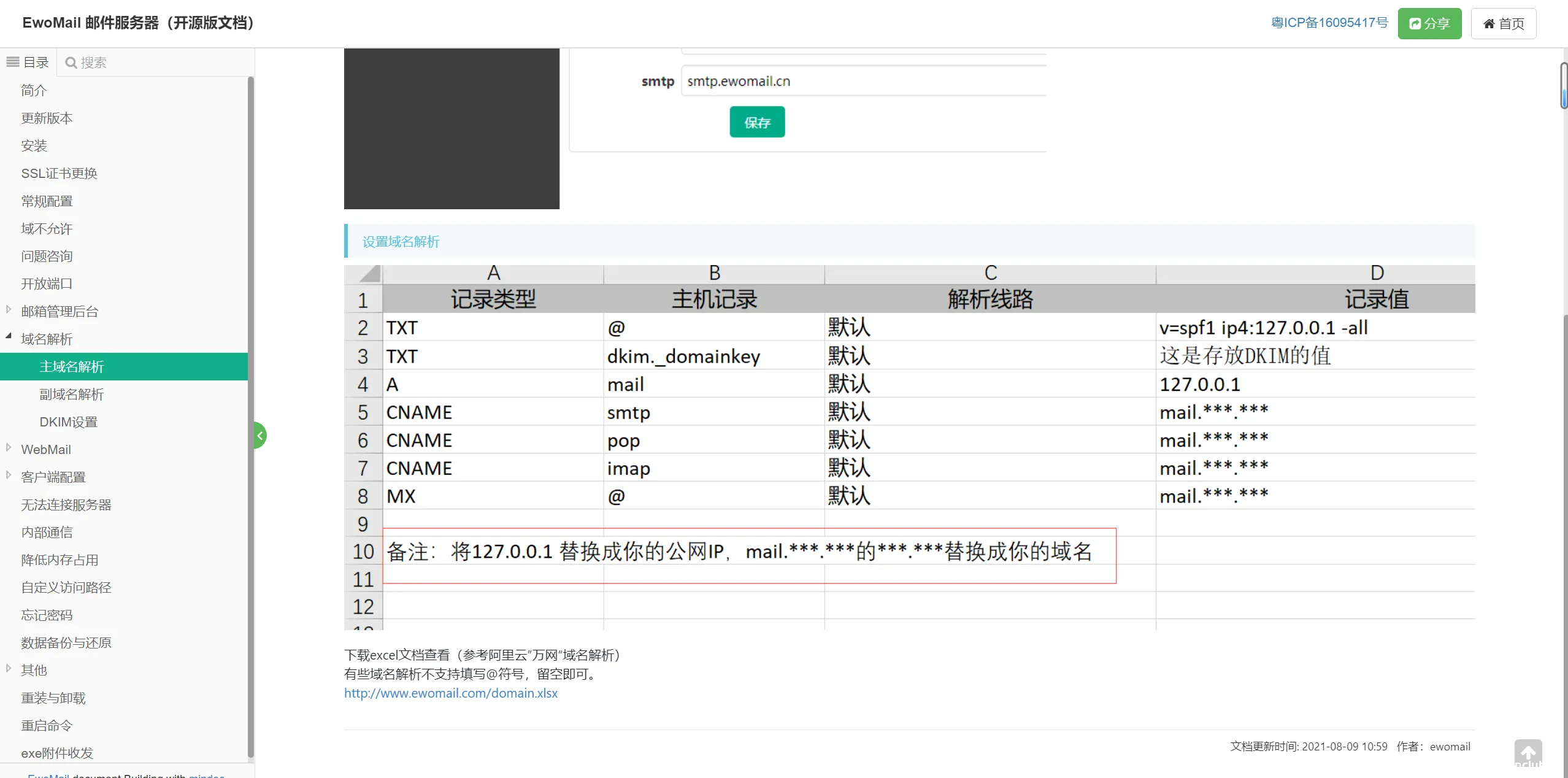Click the search magnifier icon in sidebar

pyautogui.click(x=71, y=62)
